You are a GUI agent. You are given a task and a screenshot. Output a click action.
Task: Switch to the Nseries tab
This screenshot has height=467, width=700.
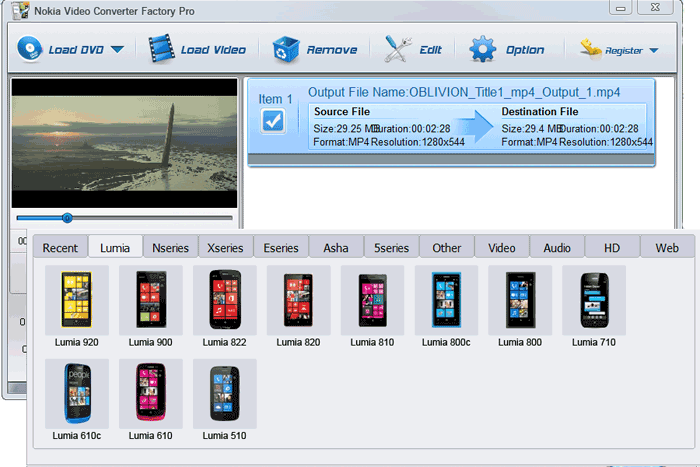(x=171, y=248)
